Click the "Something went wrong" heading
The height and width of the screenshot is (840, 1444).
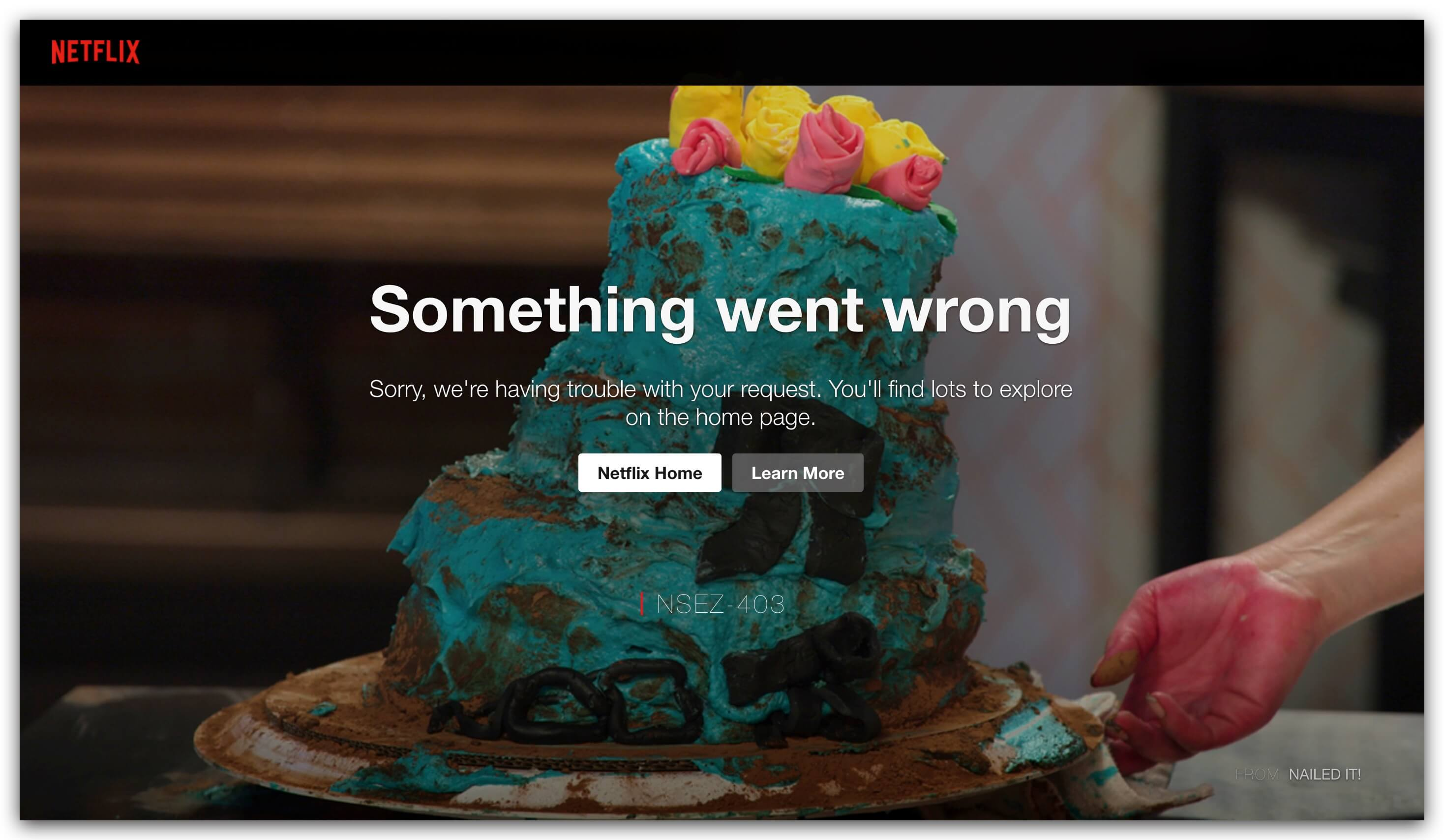coord(720,310)
